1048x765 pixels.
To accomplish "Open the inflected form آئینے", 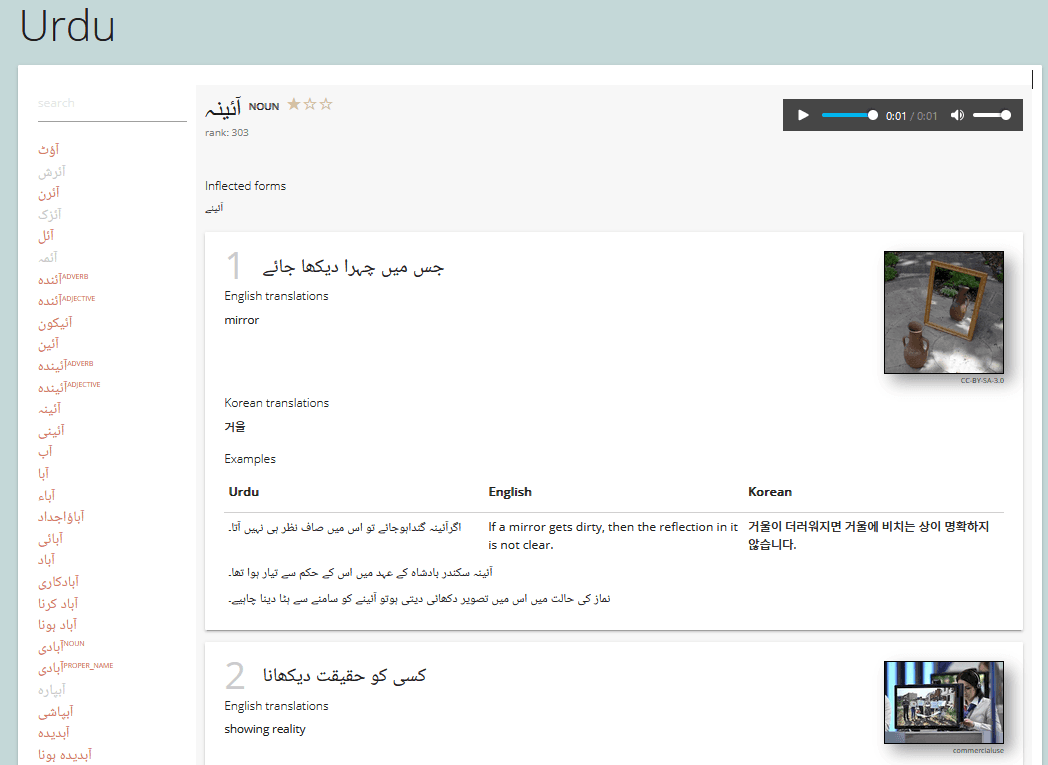I will click(214, 208).
